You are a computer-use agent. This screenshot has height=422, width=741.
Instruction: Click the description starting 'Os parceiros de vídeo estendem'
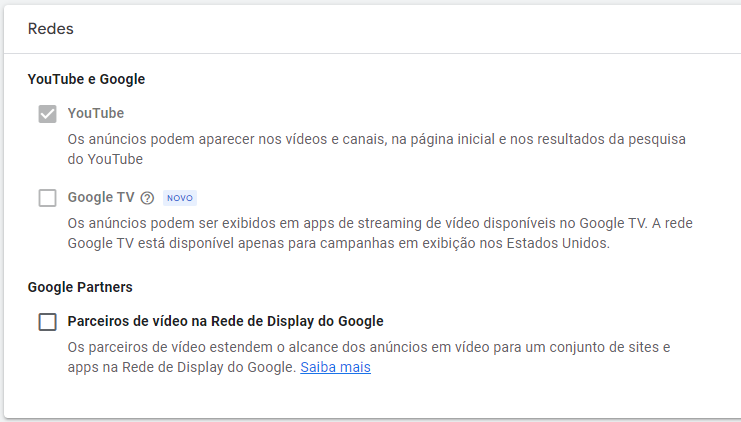(x=369, y=357)
